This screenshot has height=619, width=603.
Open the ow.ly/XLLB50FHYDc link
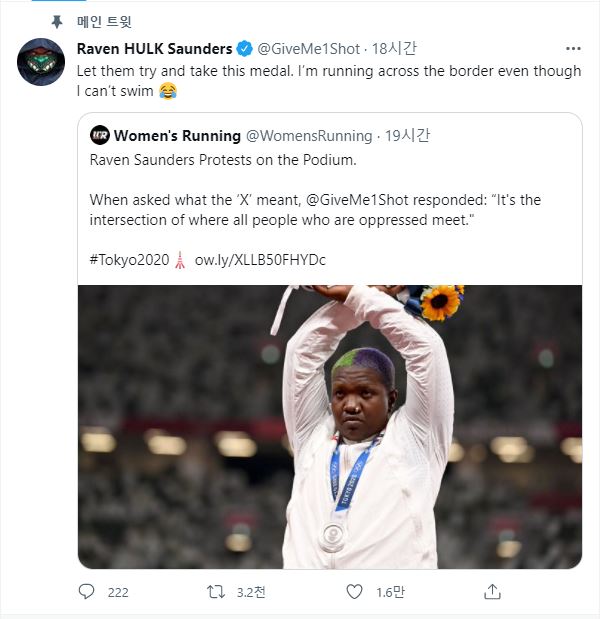260,260
